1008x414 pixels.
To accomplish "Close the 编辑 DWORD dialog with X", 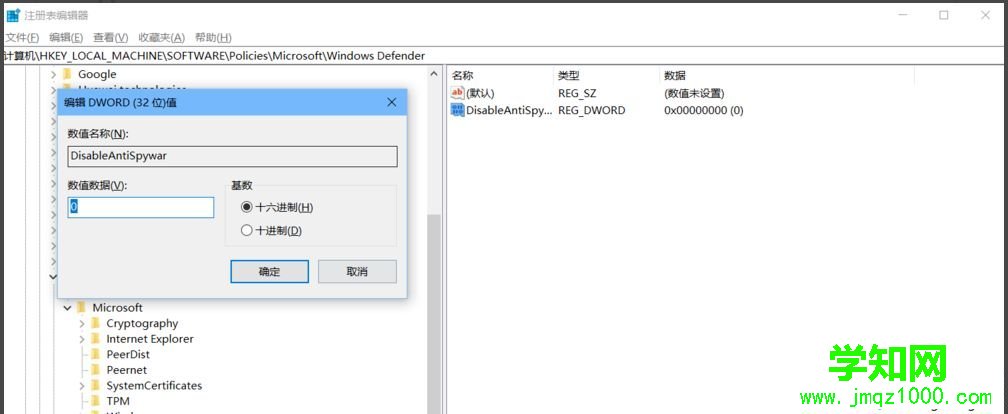I will pyautogui.click(x=392, y=102).
